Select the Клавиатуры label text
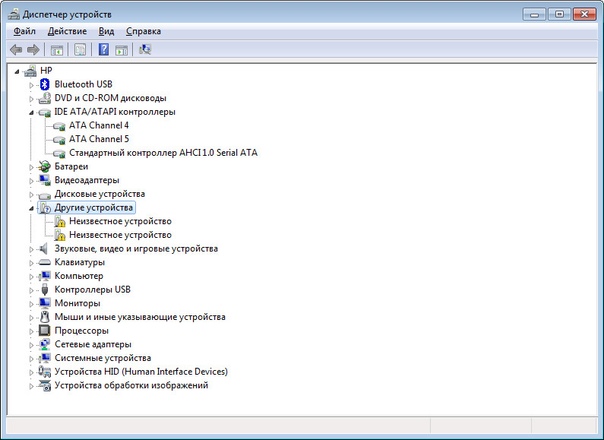604x440 pixels. coord(79,262)
